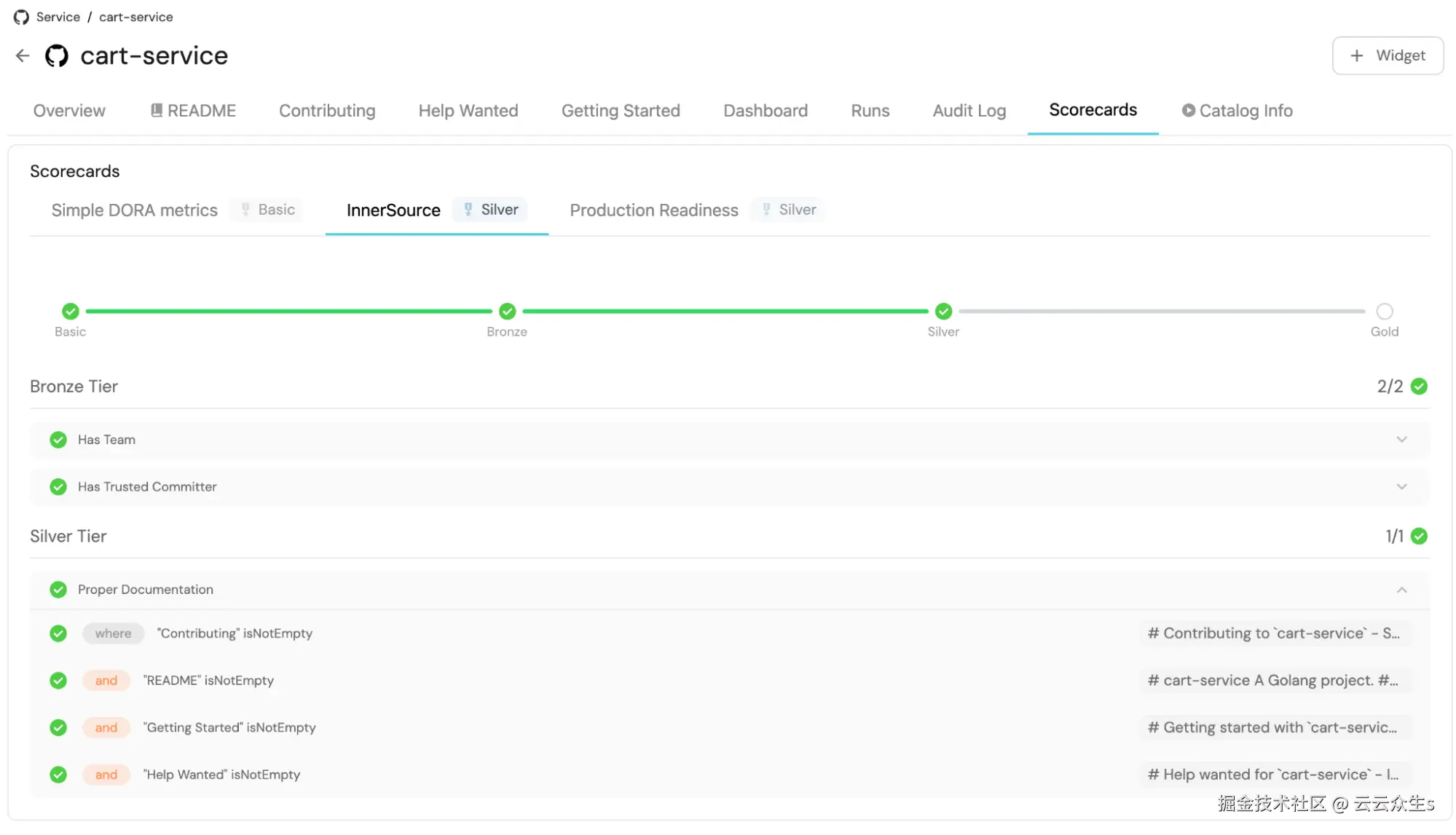Screen dimensions: 1456x835
Task: Add a new Widget
Action: [1388, 56]
